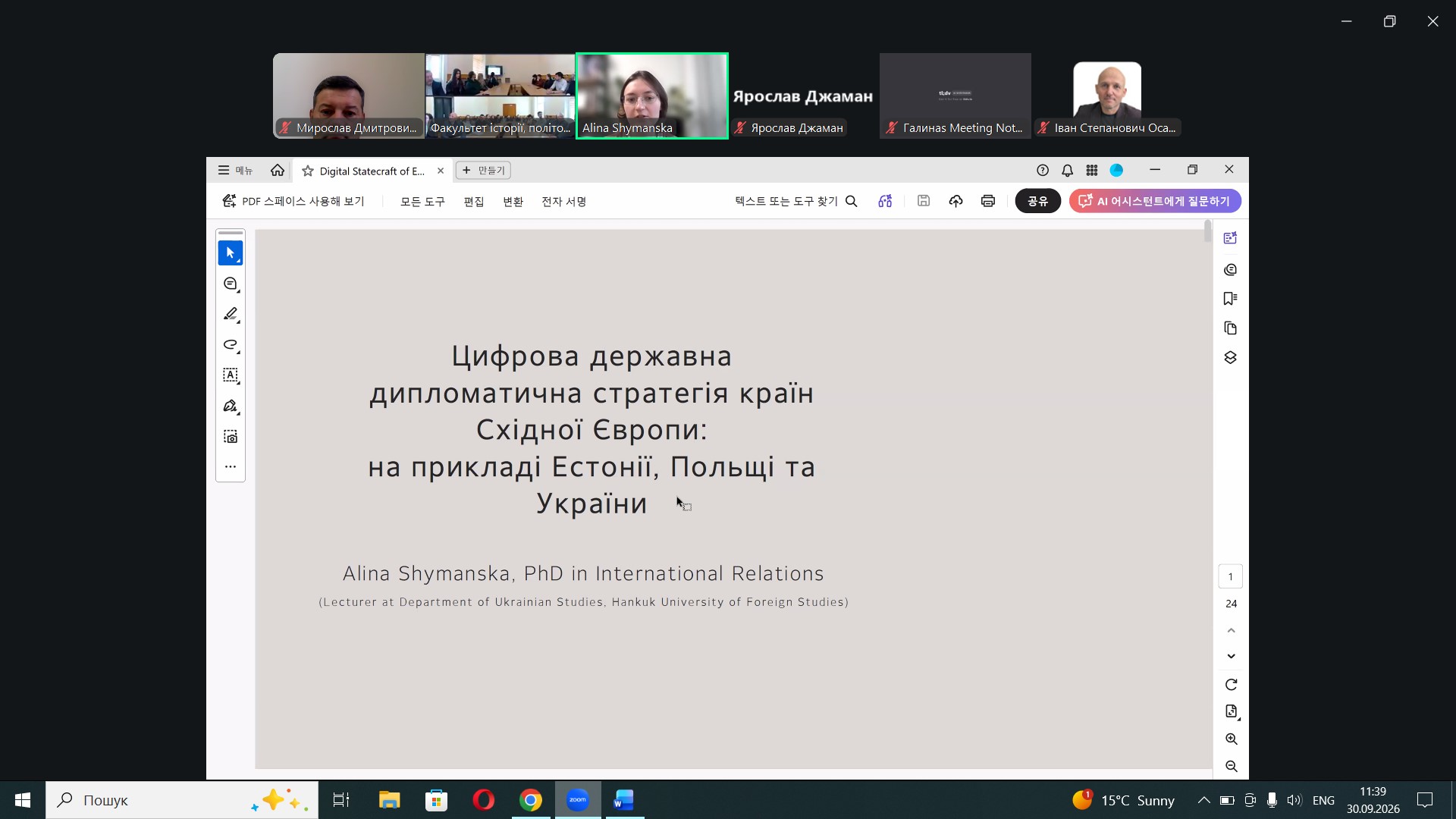This screenshot has width=1456, height=819.
Task: Upload file to cloud icon
Action: coord(955,201)
